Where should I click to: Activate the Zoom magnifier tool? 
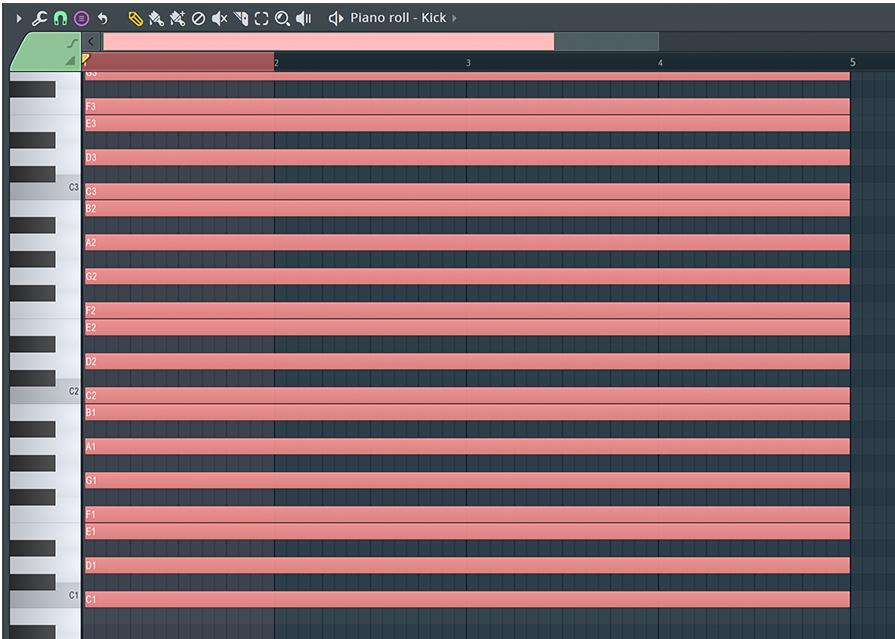(x=282, y=19)
